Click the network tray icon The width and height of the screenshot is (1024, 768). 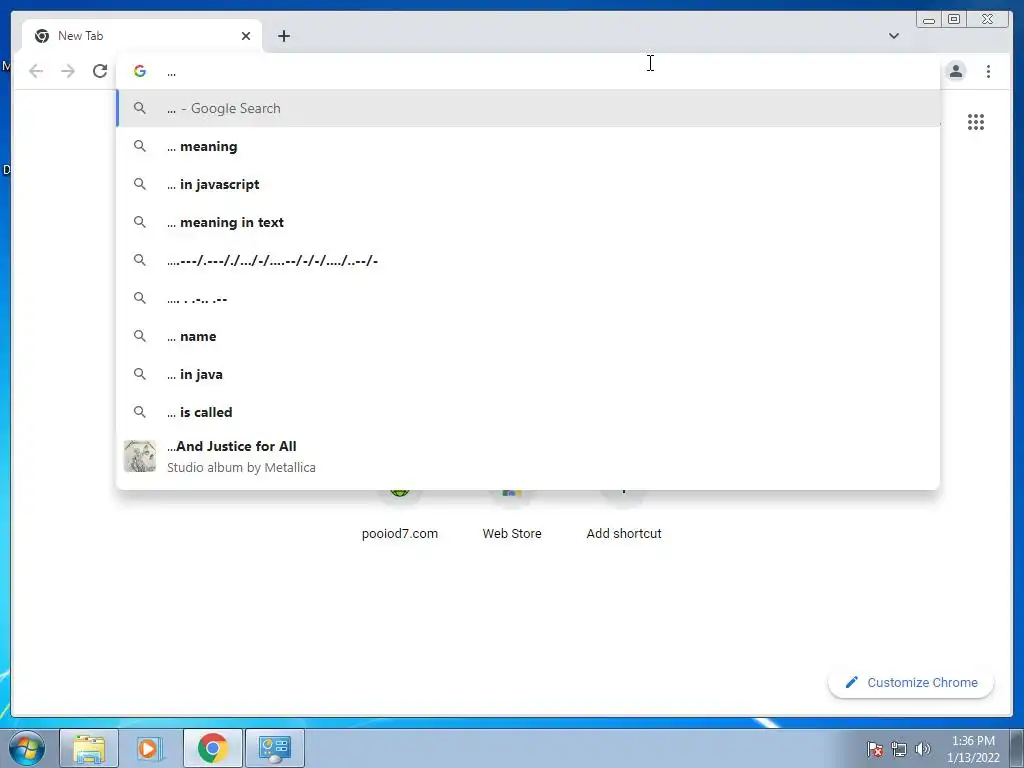[899, 749]
